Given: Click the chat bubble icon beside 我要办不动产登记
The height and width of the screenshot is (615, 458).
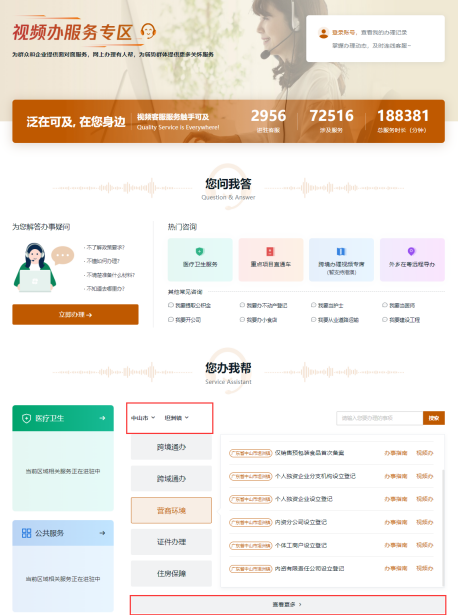Looking at the screenshot, I should 242,305.
